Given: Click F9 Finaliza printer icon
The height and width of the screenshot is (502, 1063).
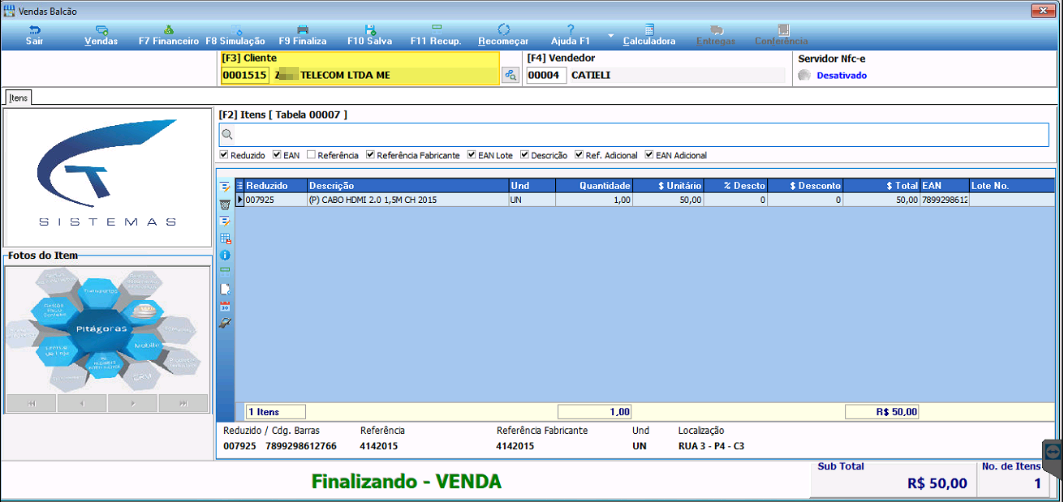Looking at the screenshot, I should [x=303, y=30].
